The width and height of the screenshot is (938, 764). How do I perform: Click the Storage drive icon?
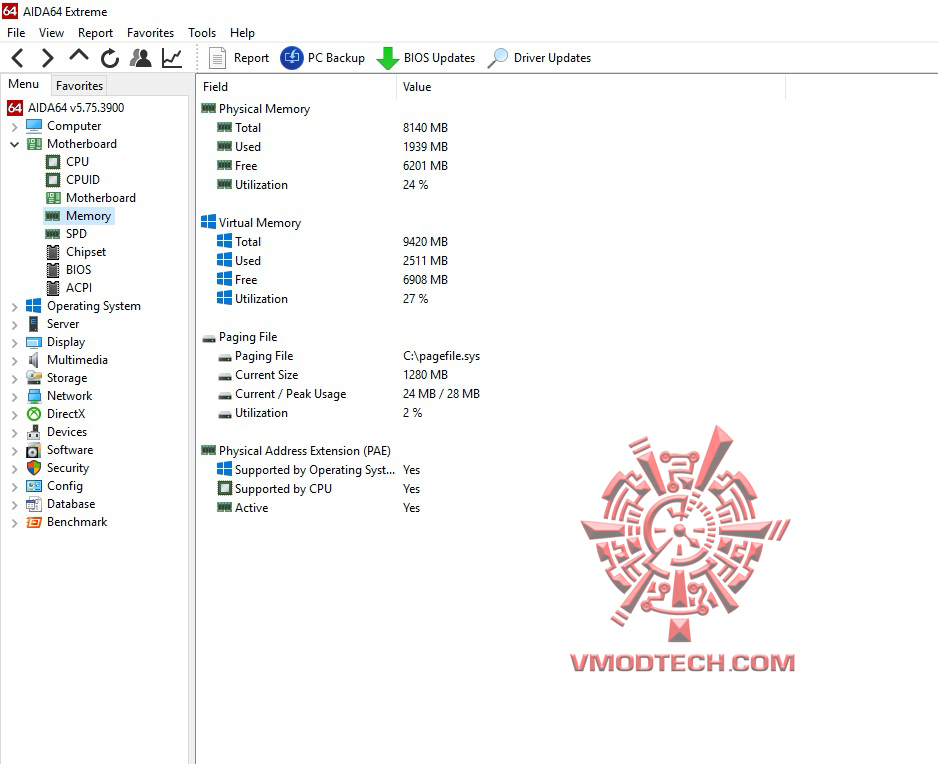[34, 378]
